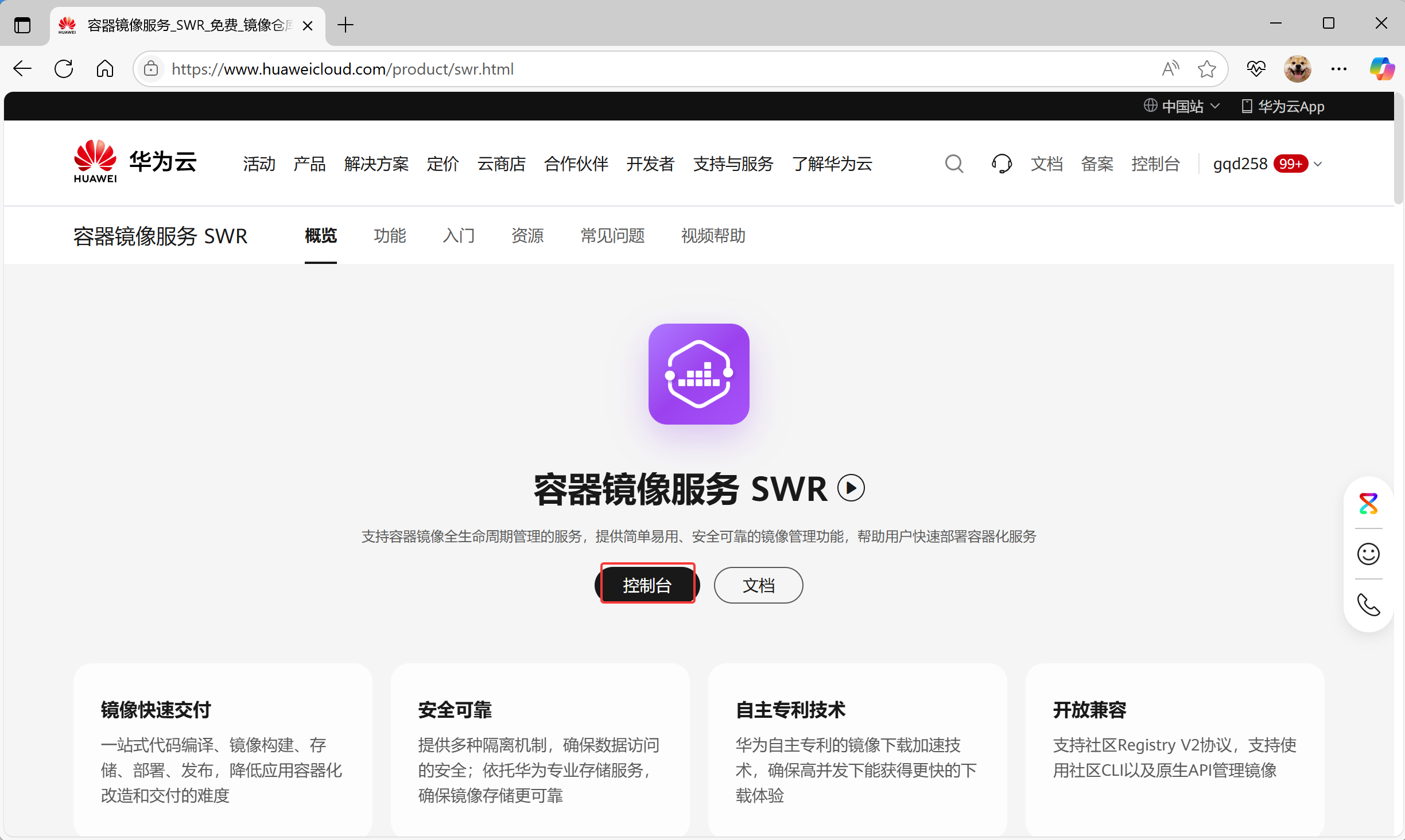Switch to the 常见问题 tab
Viewport: 1405px width, 840px height.
pyautogui.click(x=612, y=235)
